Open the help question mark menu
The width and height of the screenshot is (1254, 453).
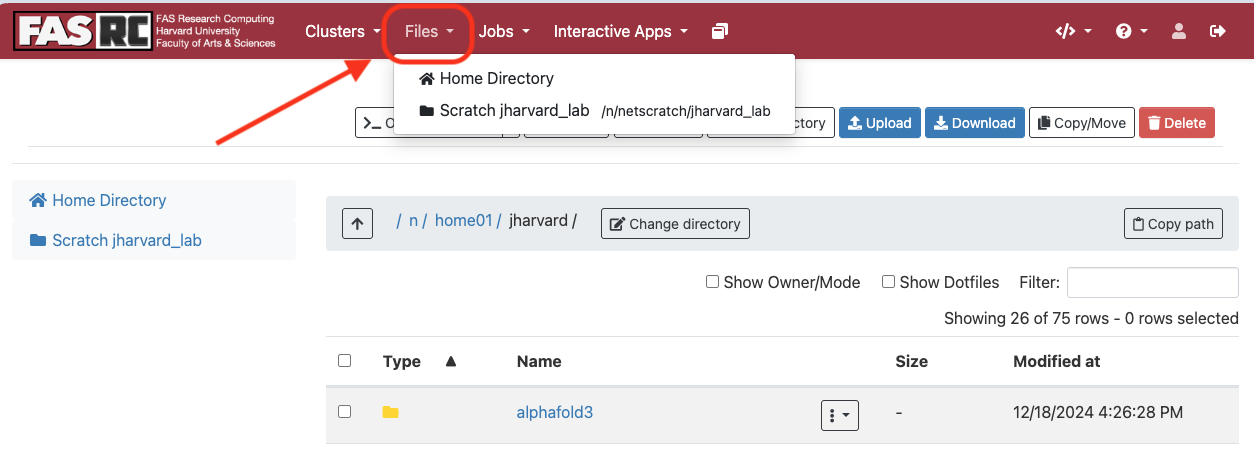tap(1131, 32)
